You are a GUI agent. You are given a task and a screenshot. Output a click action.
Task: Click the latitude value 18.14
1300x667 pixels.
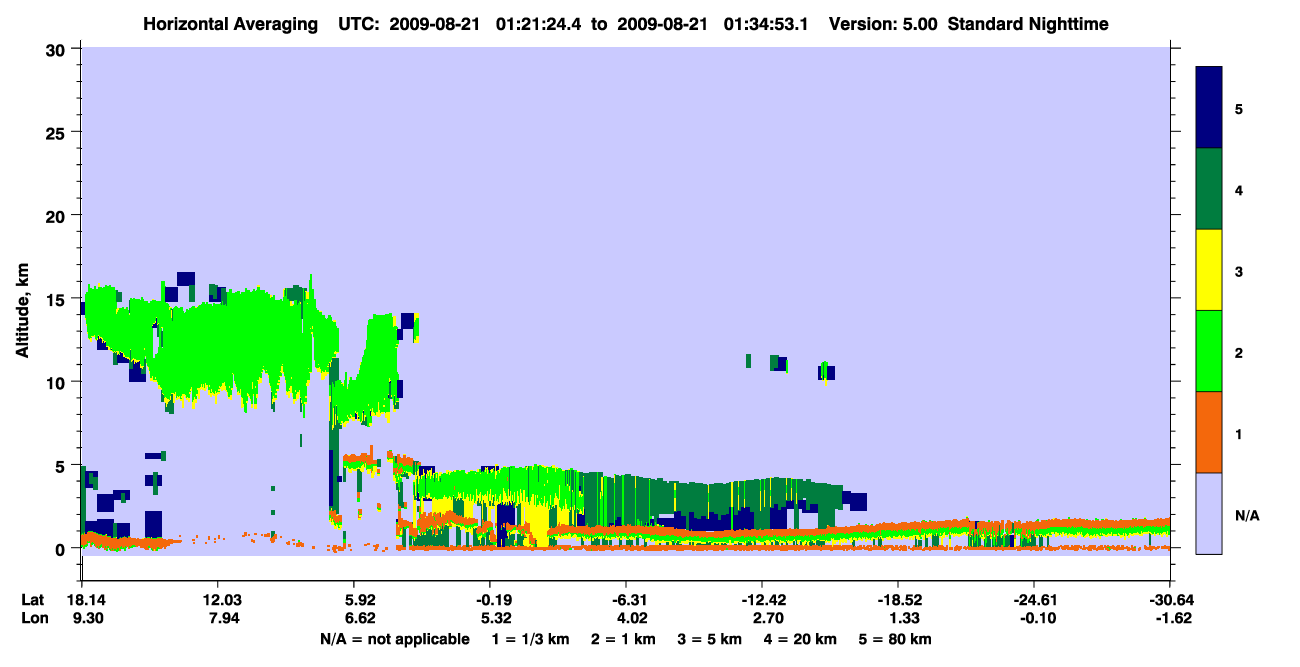coord(82,600)
